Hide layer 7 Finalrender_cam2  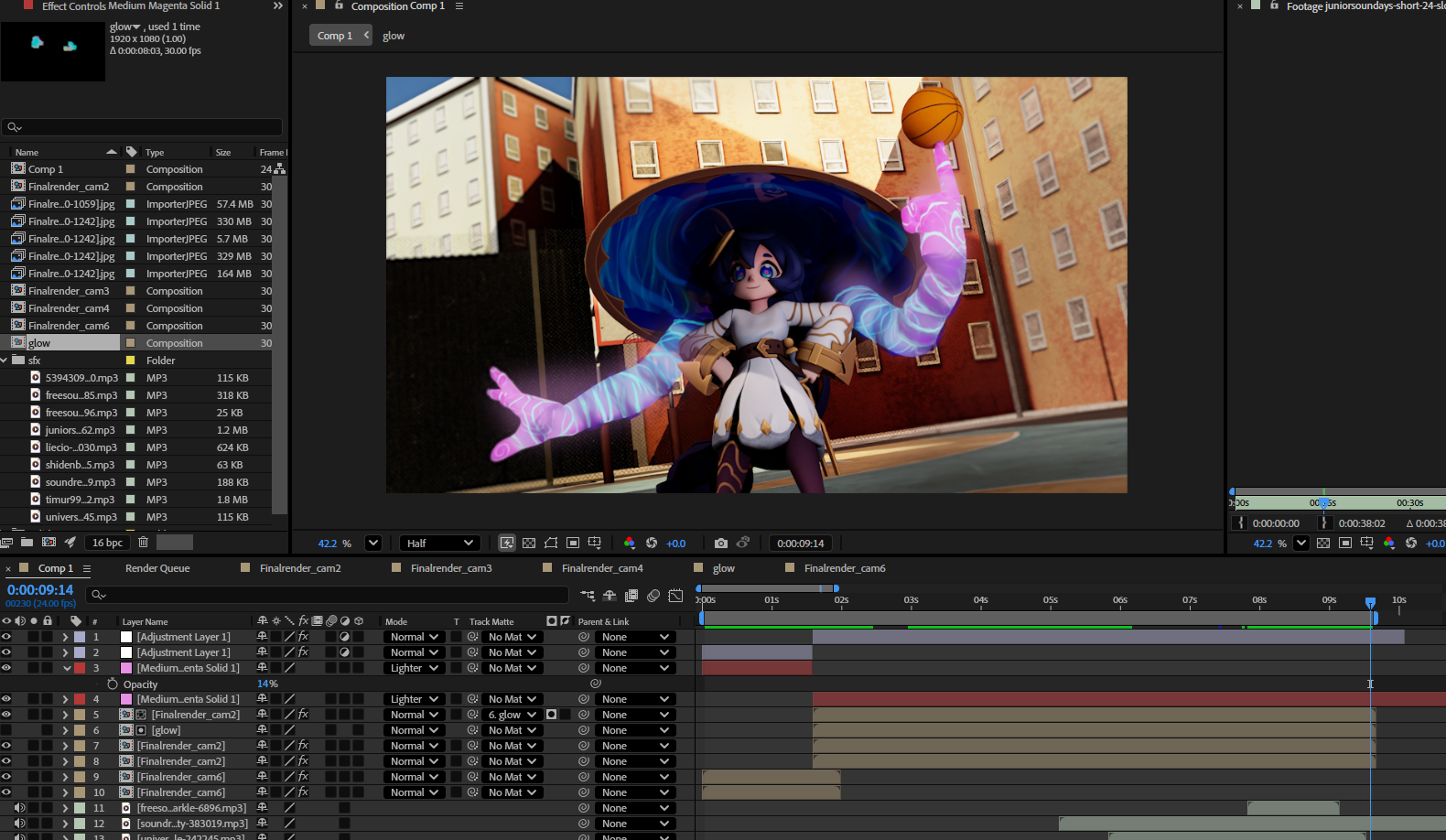click(x=6, y=746)
